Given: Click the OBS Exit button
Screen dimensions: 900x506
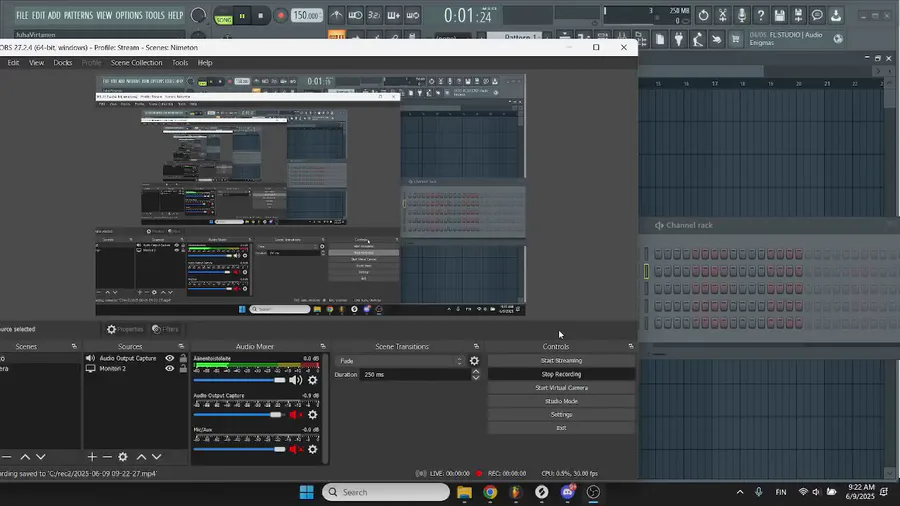Looking at the screenshot, I should click(x=561, y=427).
